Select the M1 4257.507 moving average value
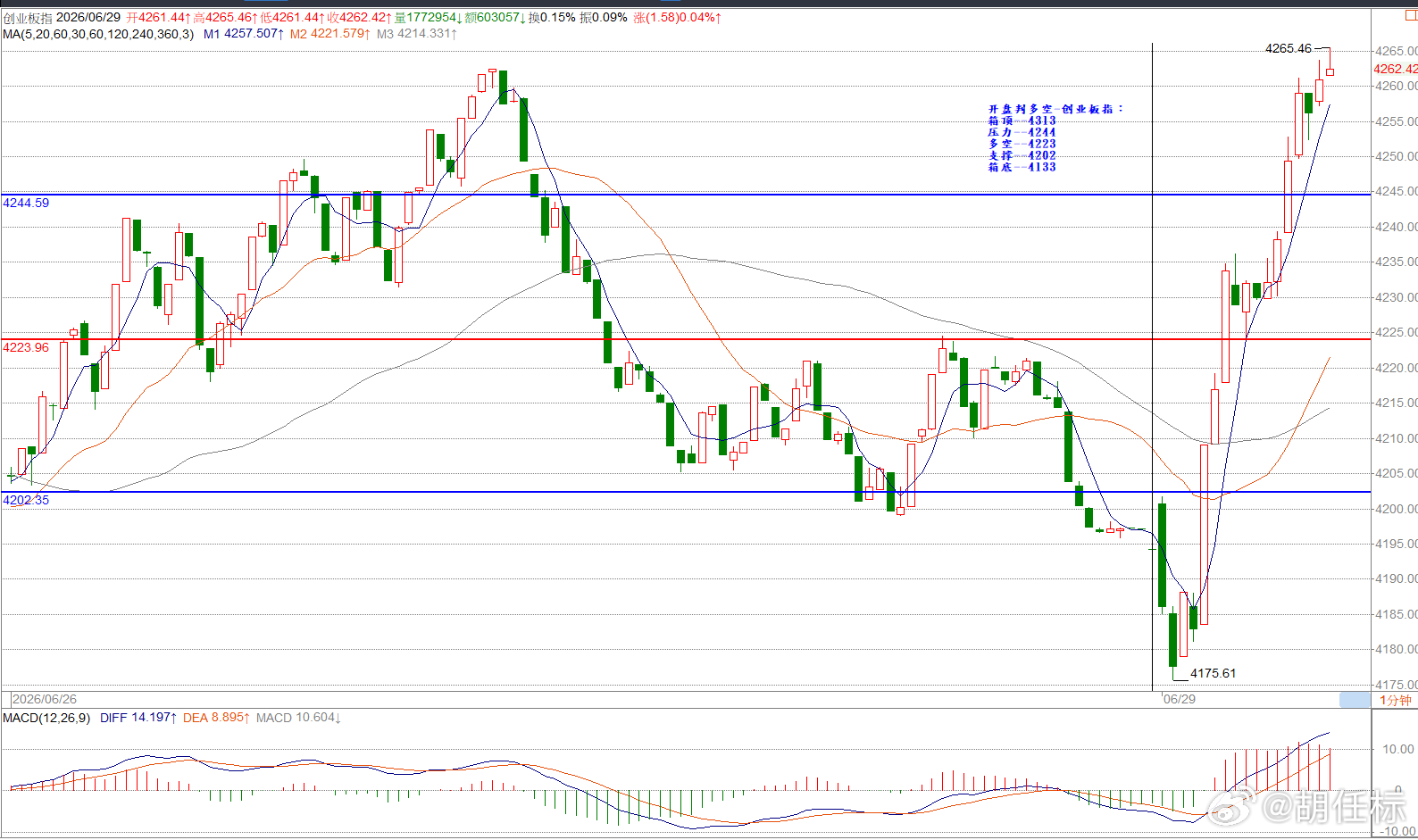The height and width of the screenshot is (840, 1418). coord(244,34)
